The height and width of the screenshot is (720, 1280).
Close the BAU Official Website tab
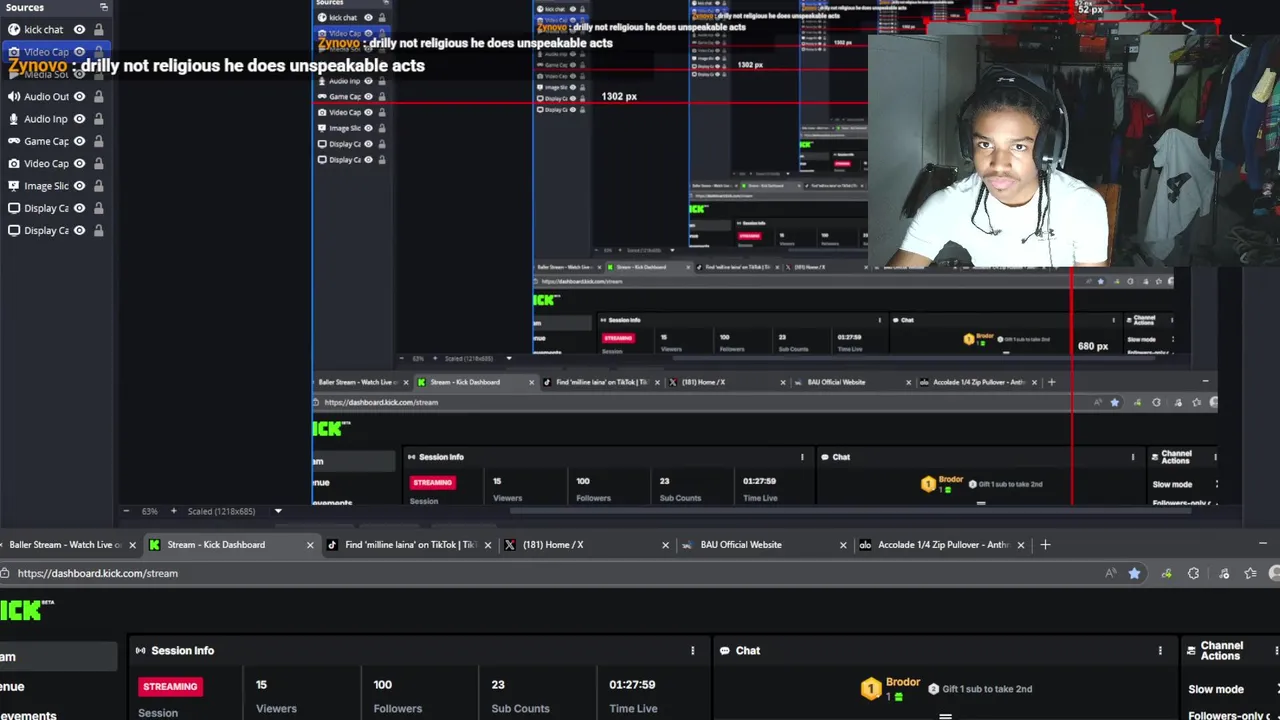coord(843,545)
